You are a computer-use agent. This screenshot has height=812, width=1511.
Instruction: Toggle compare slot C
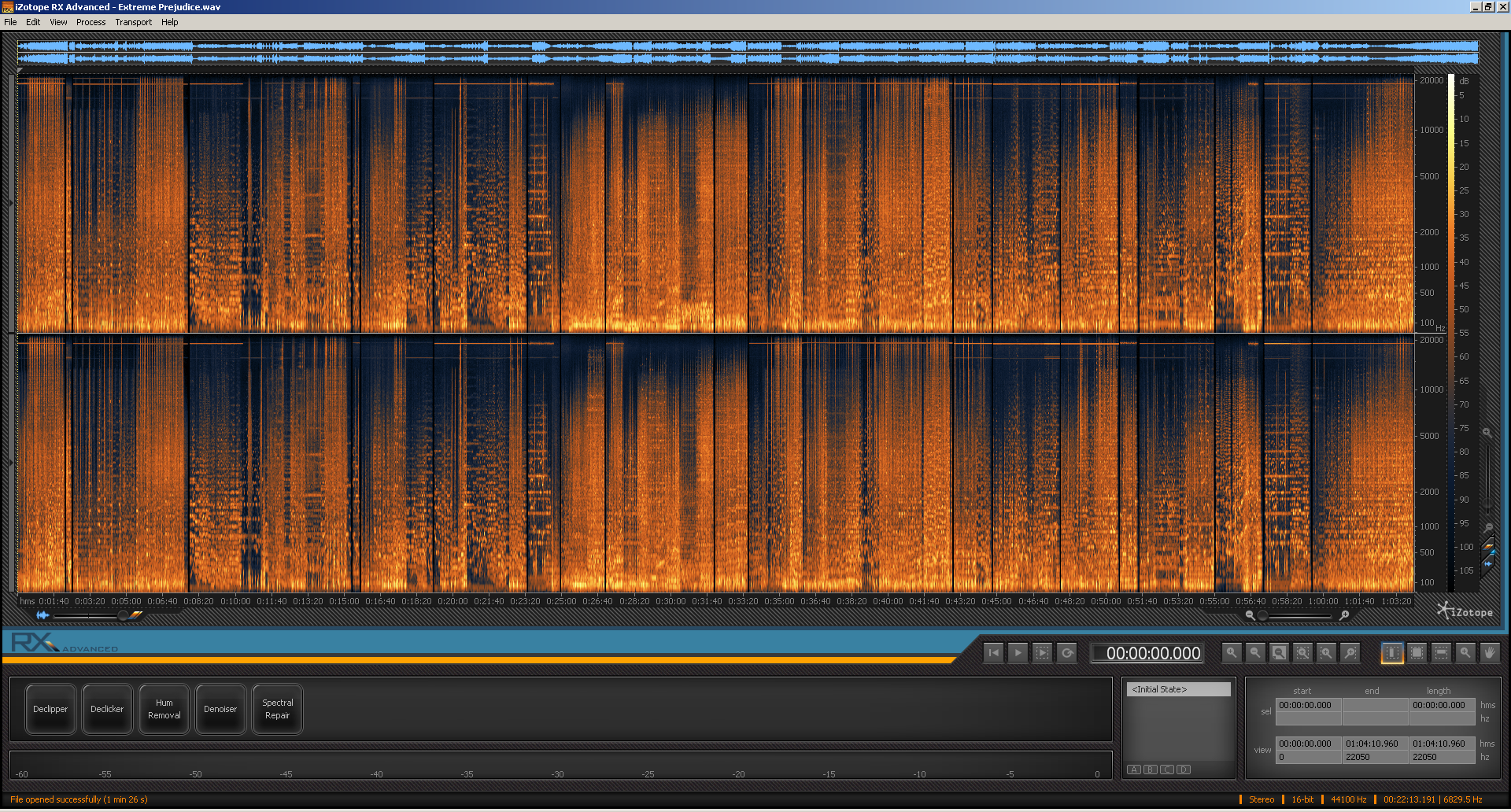pyautogui.click(x=1167, y=770)
